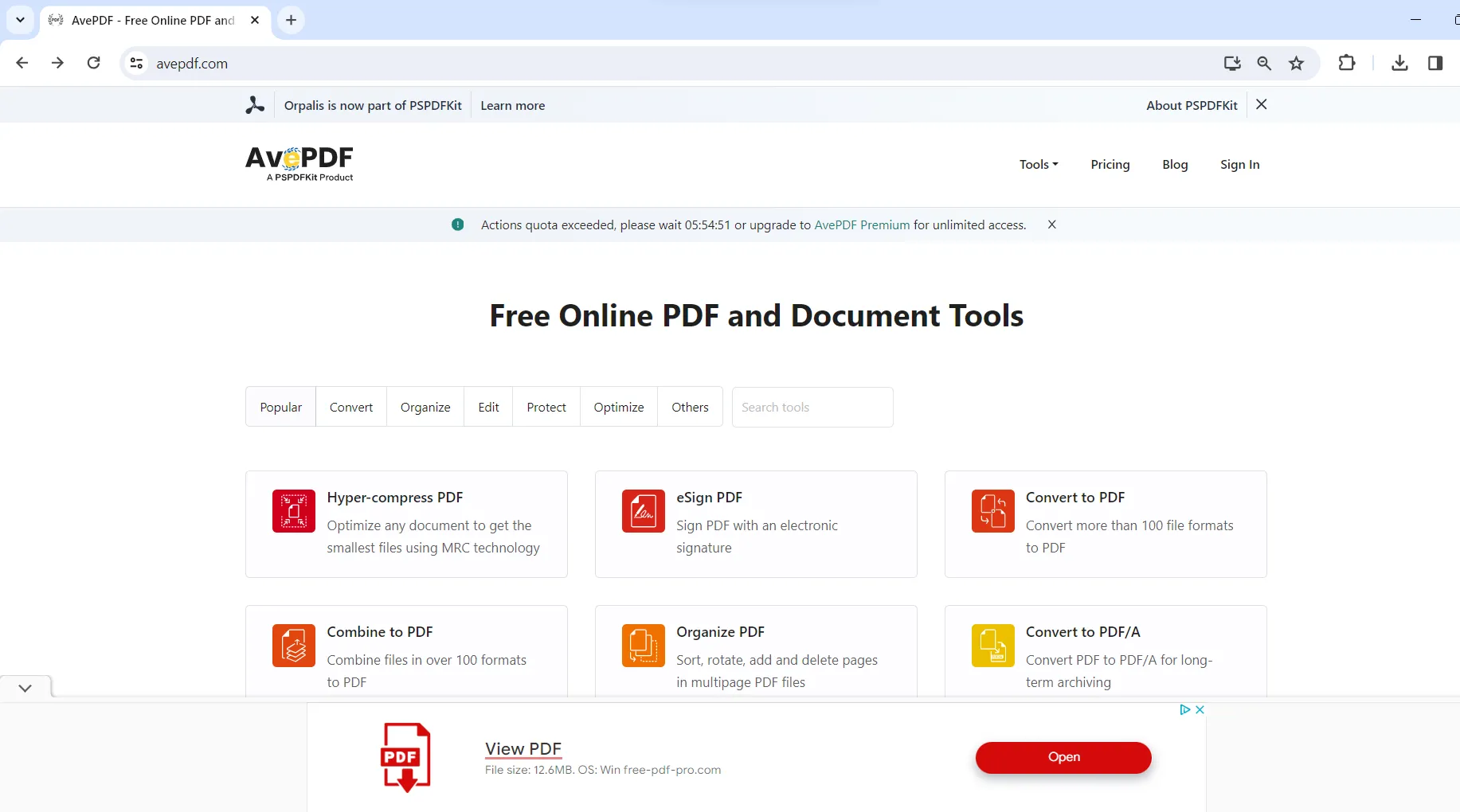The width and height of the screenshot is (1460, 812).
Task: Collapse the bottom ad panel chevron
Action: (x=25, y=688)
